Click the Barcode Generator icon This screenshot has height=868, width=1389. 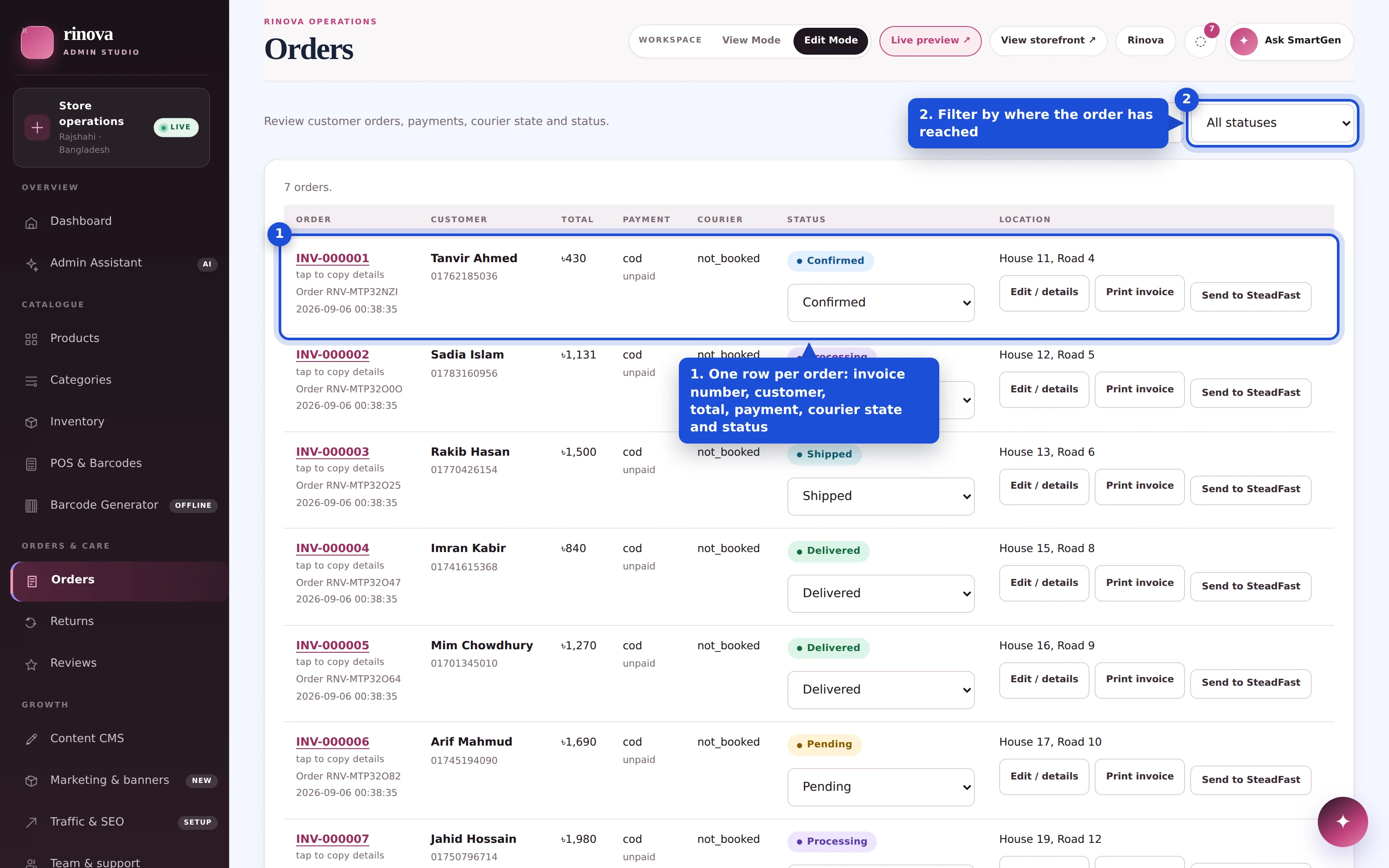point(32,506)
